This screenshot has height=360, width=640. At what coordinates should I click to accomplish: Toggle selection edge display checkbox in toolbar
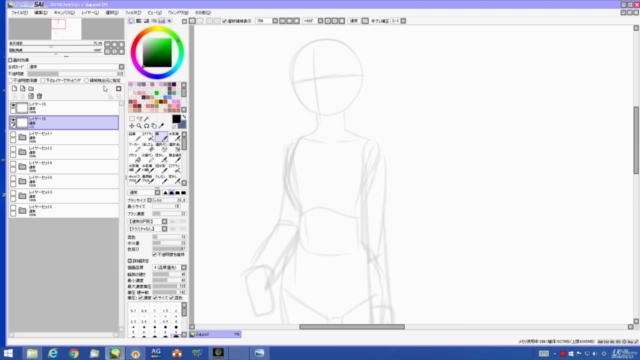coord(224,21)
